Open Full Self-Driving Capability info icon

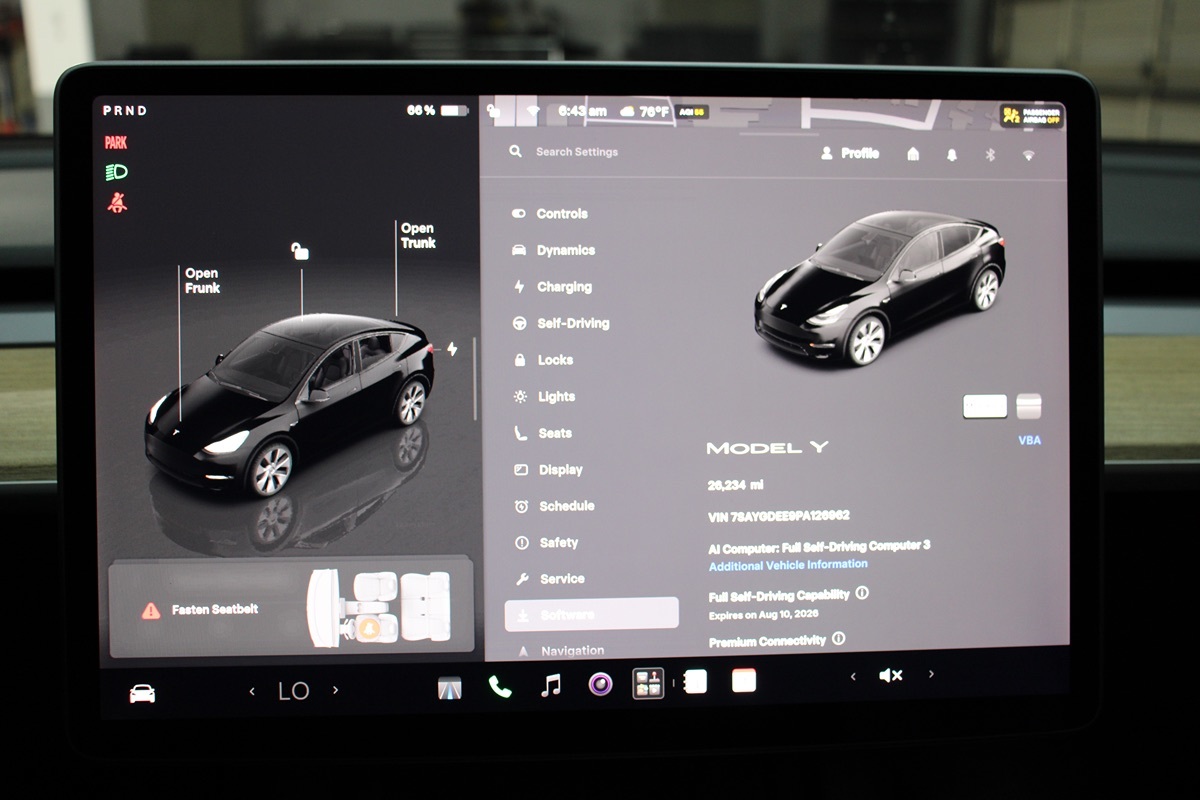(x=862, y=593)
